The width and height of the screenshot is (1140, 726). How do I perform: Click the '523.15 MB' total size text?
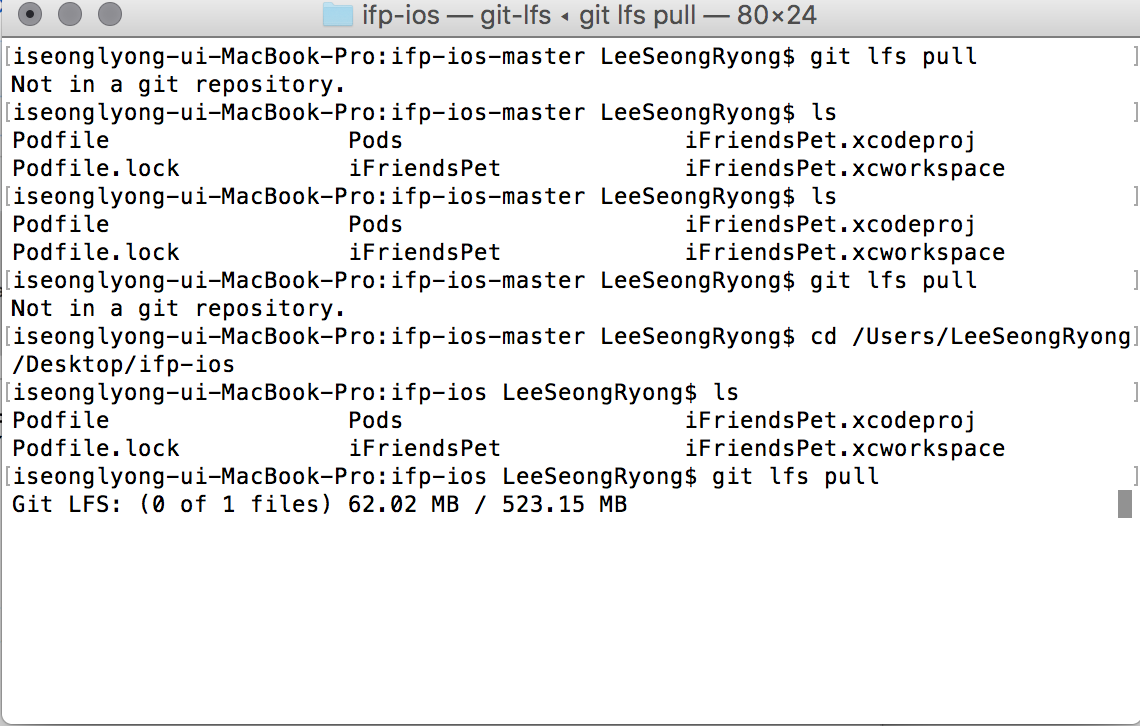pos(564,504)
